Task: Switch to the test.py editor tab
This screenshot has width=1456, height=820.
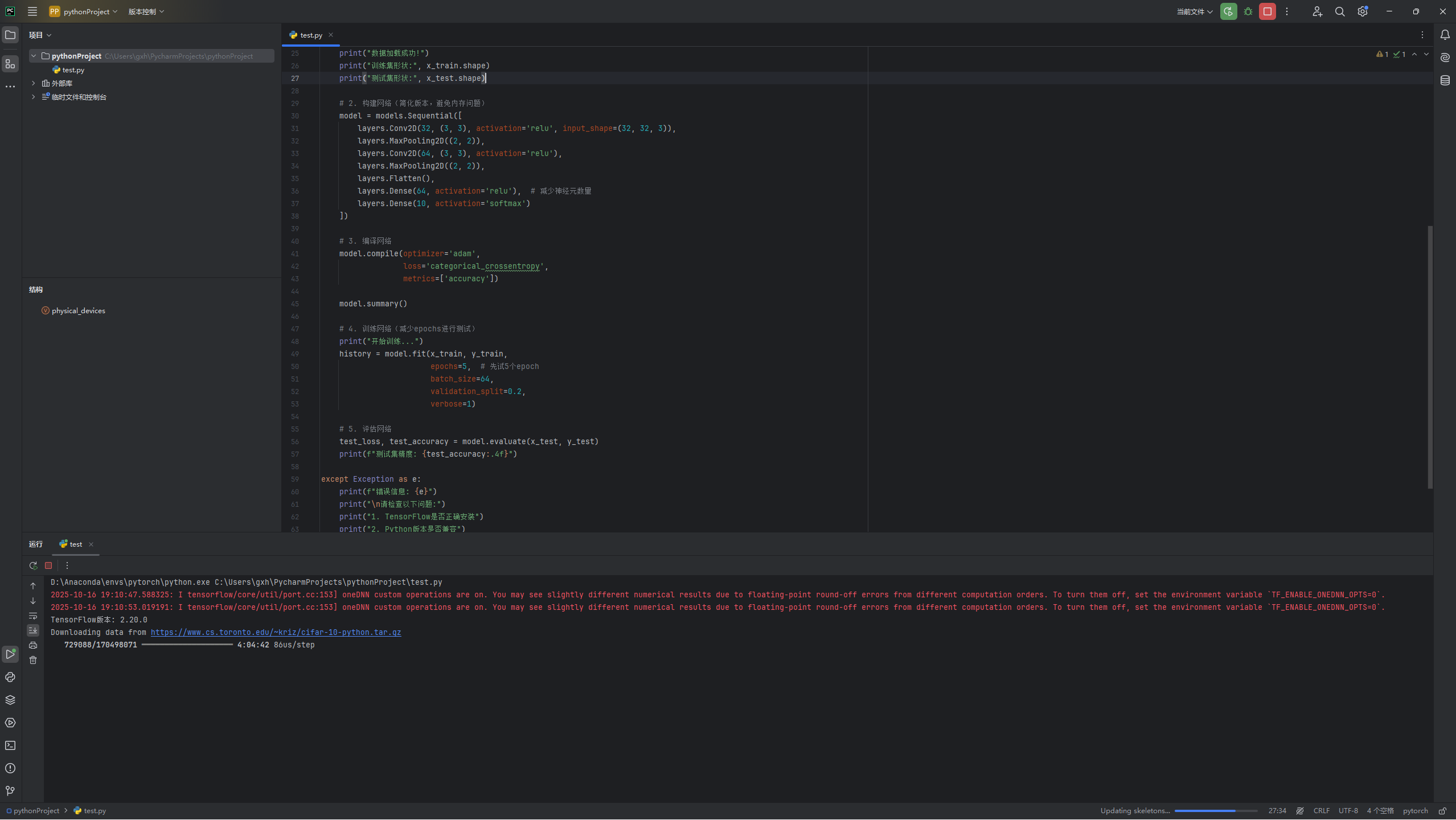Action: tap(311, 35)
